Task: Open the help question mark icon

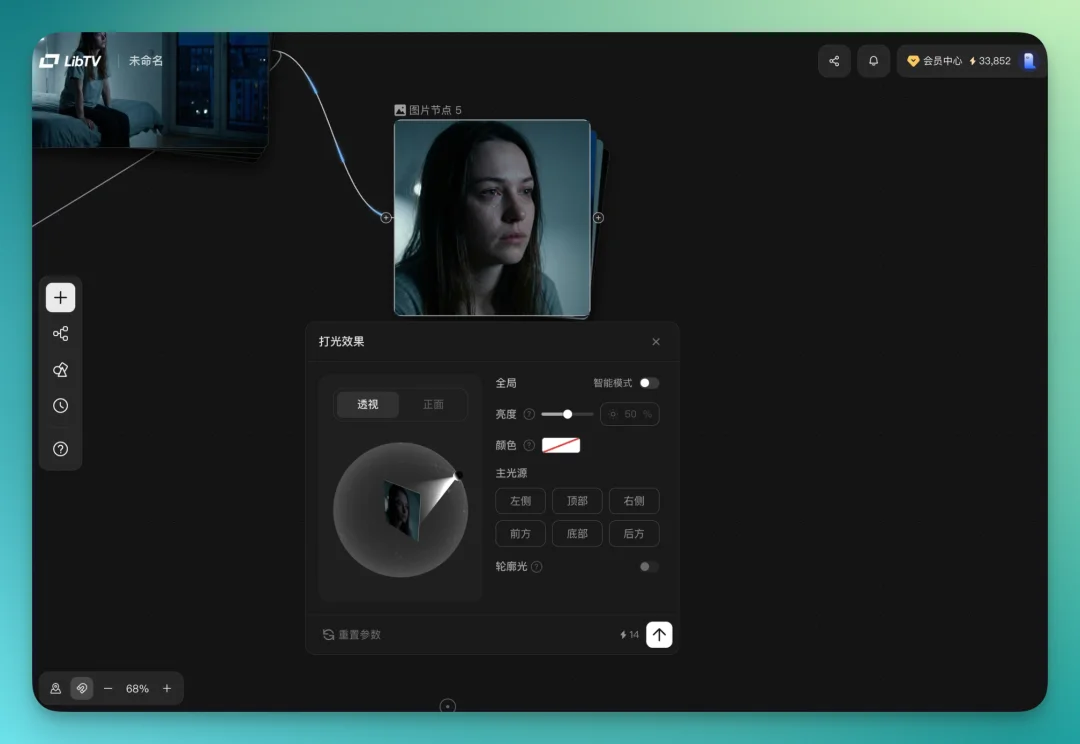Action: tap(60, 448)
